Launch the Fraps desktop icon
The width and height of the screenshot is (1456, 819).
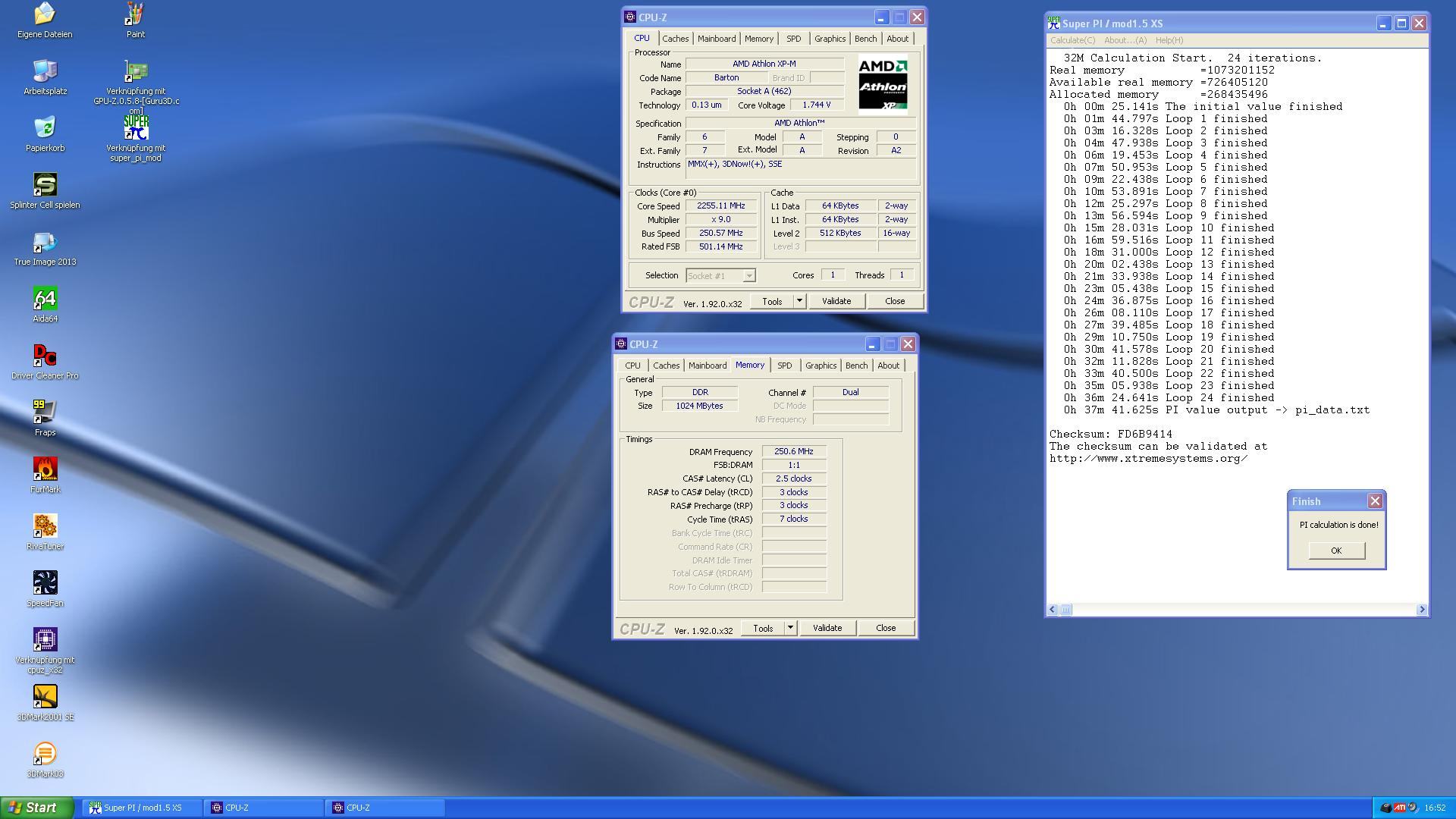coord(45,412)
